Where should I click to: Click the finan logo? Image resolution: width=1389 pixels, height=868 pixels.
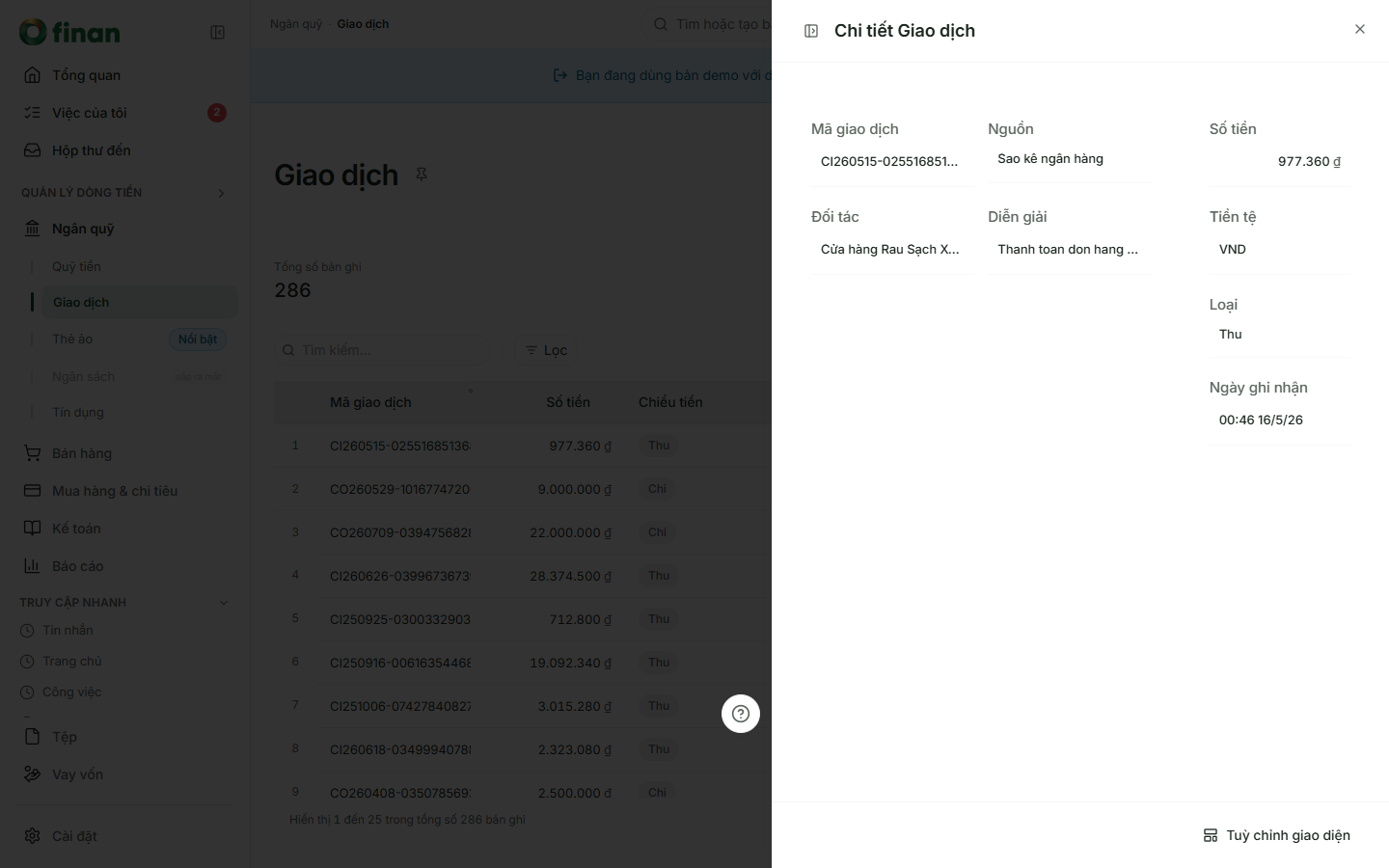click(69, 33)
